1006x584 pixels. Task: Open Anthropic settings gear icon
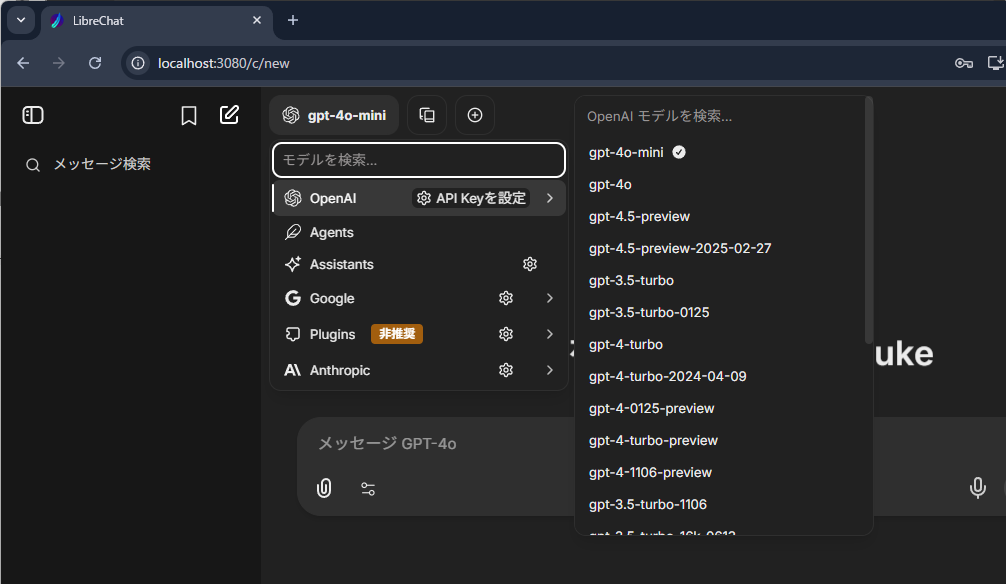pos(506,370)
